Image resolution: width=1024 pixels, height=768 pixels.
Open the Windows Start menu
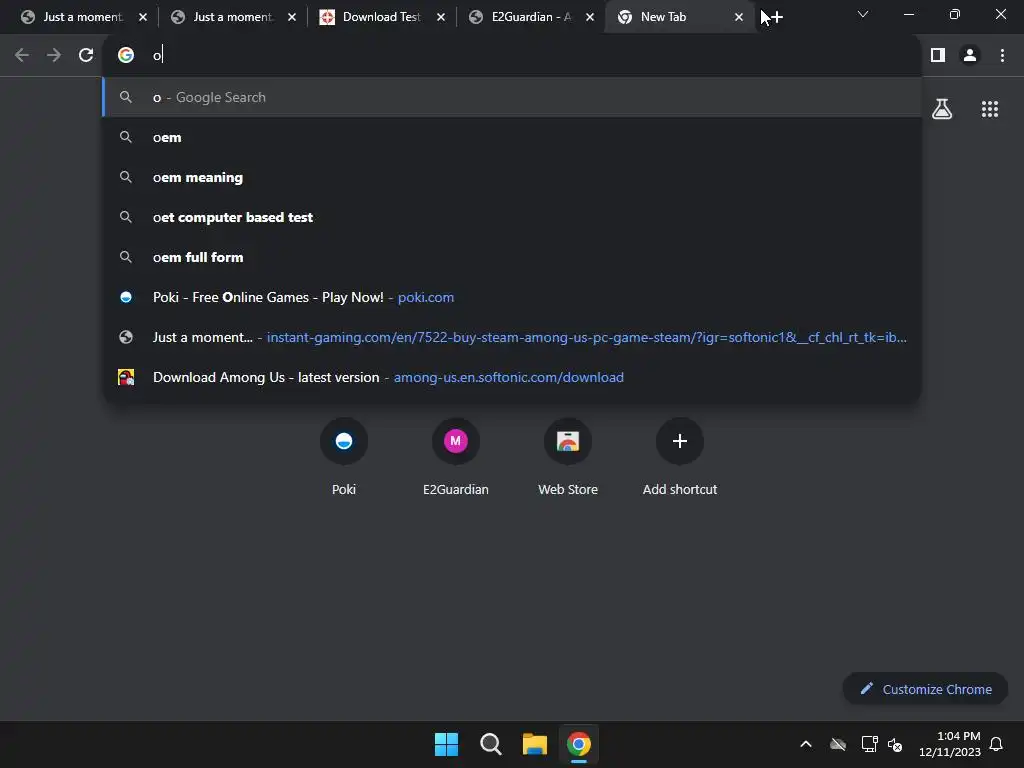[x=447, y=744]
